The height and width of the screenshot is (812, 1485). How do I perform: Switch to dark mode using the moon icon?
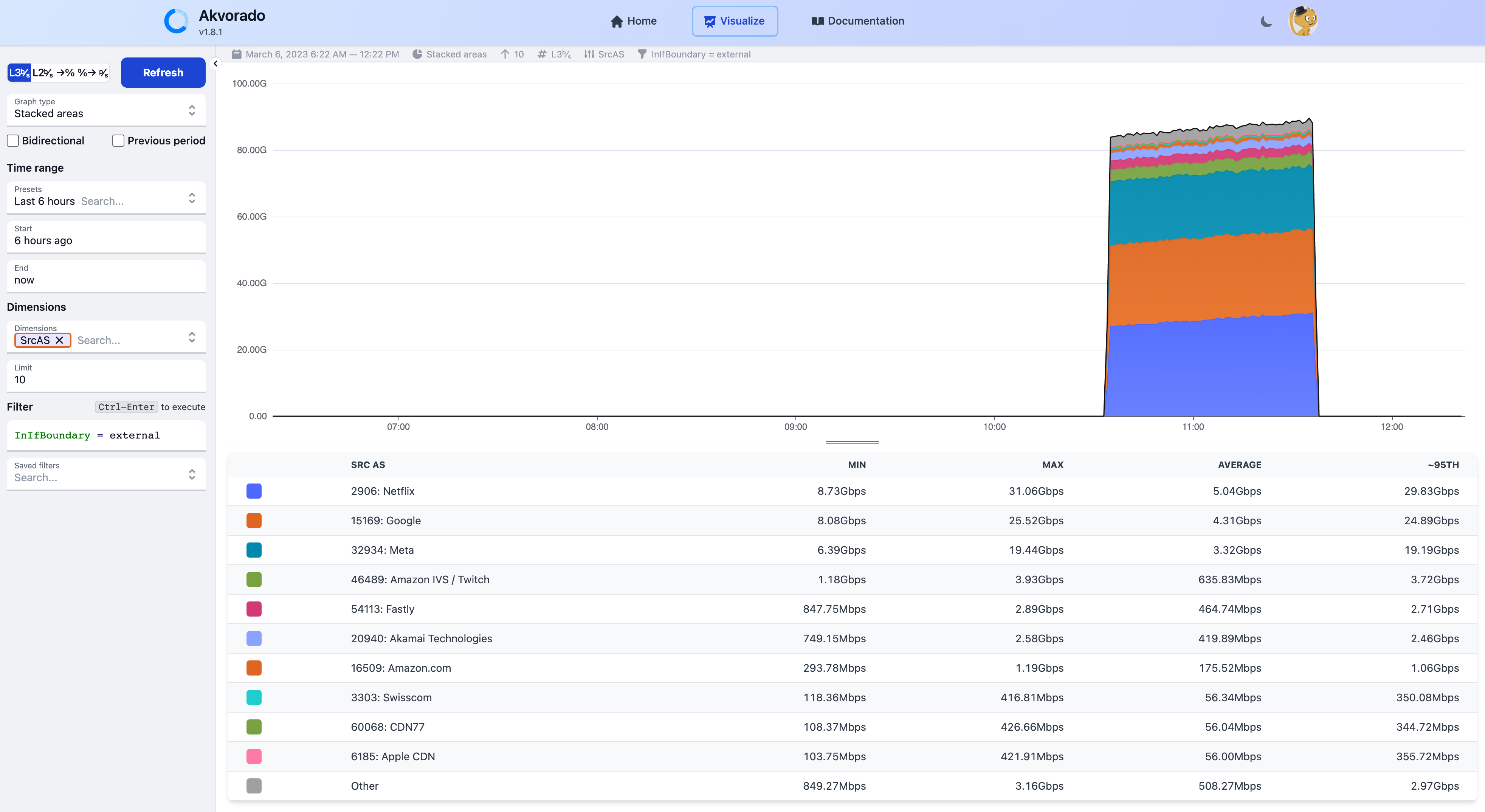point(1266,21)
